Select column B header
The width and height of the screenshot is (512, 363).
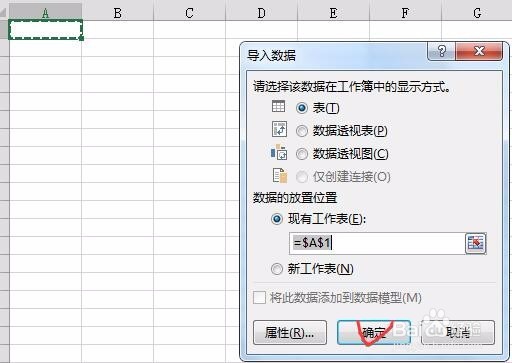point(117,13)
